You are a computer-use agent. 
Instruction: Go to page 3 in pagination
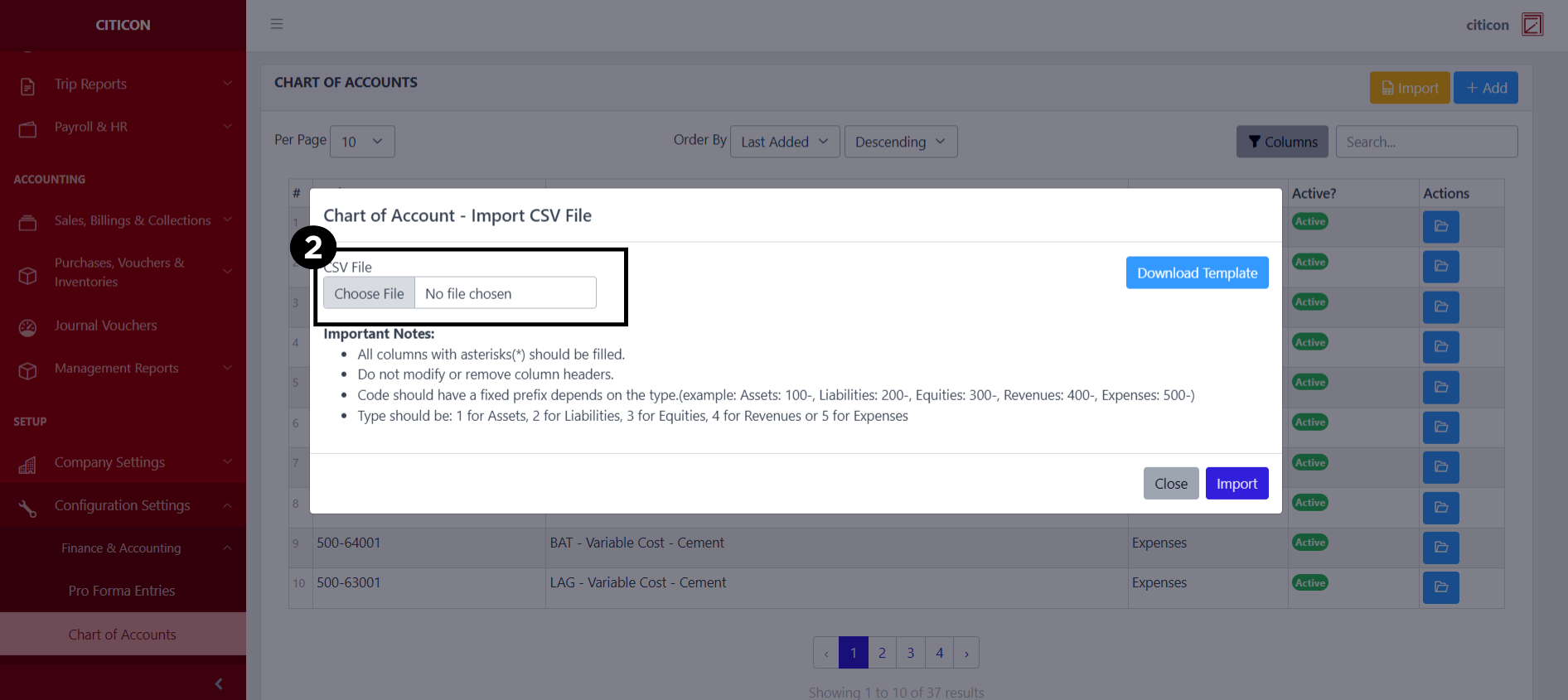910,653
